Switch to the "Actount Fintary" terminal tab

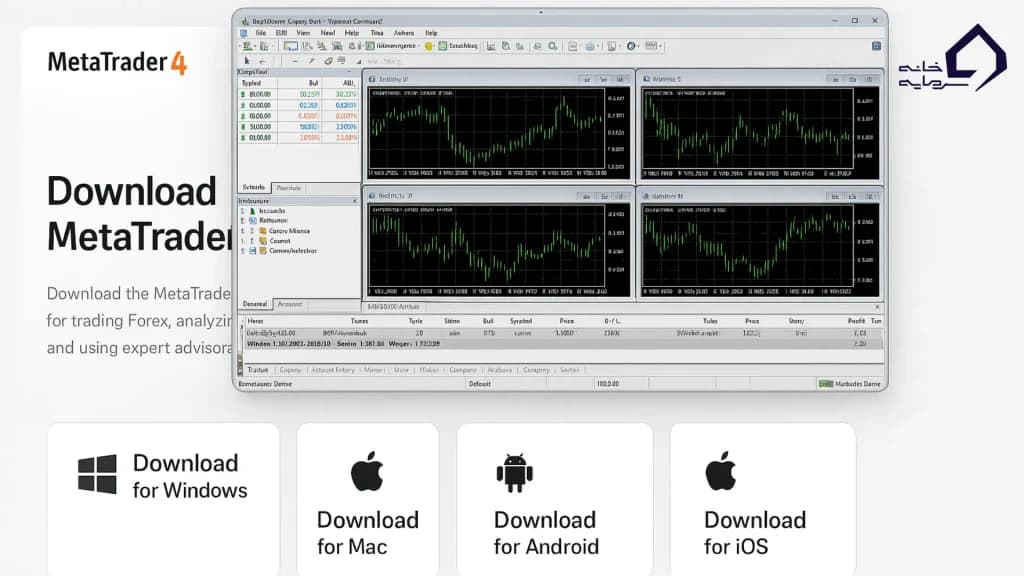tap(333, 370)
